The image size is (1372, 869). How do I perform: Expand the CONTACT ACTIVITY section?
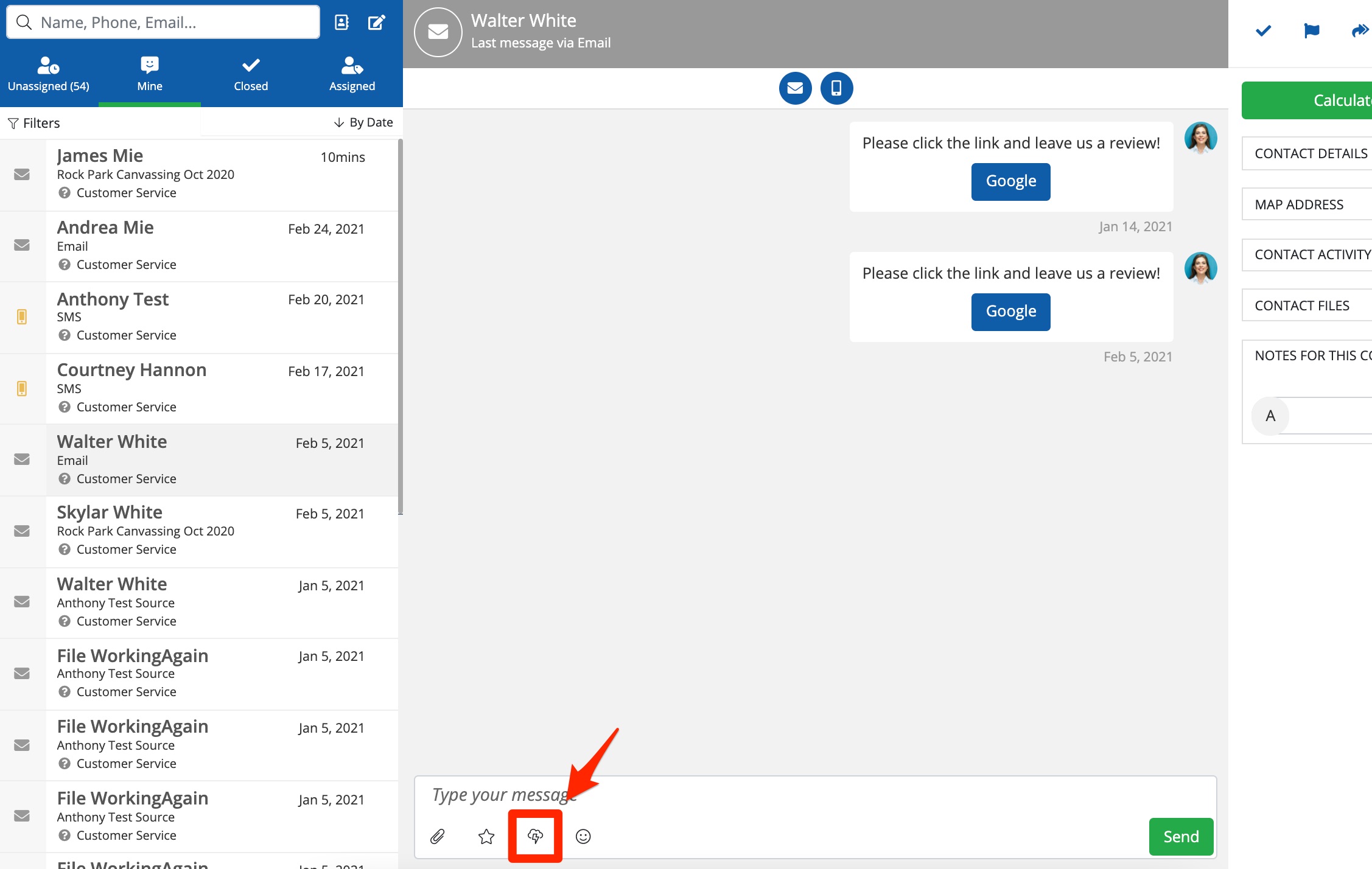point(1312,254)
